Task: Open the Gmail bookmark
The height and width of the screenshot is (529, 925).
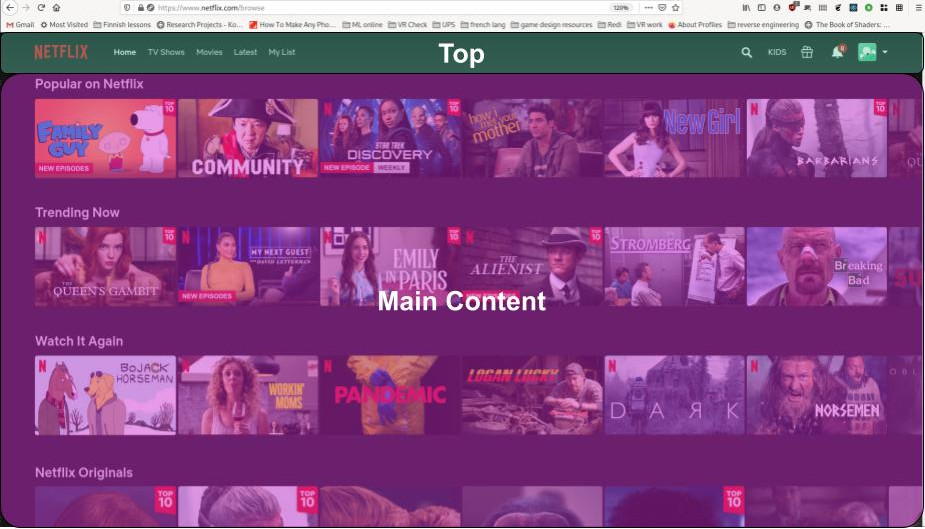Action: point(20,25)
